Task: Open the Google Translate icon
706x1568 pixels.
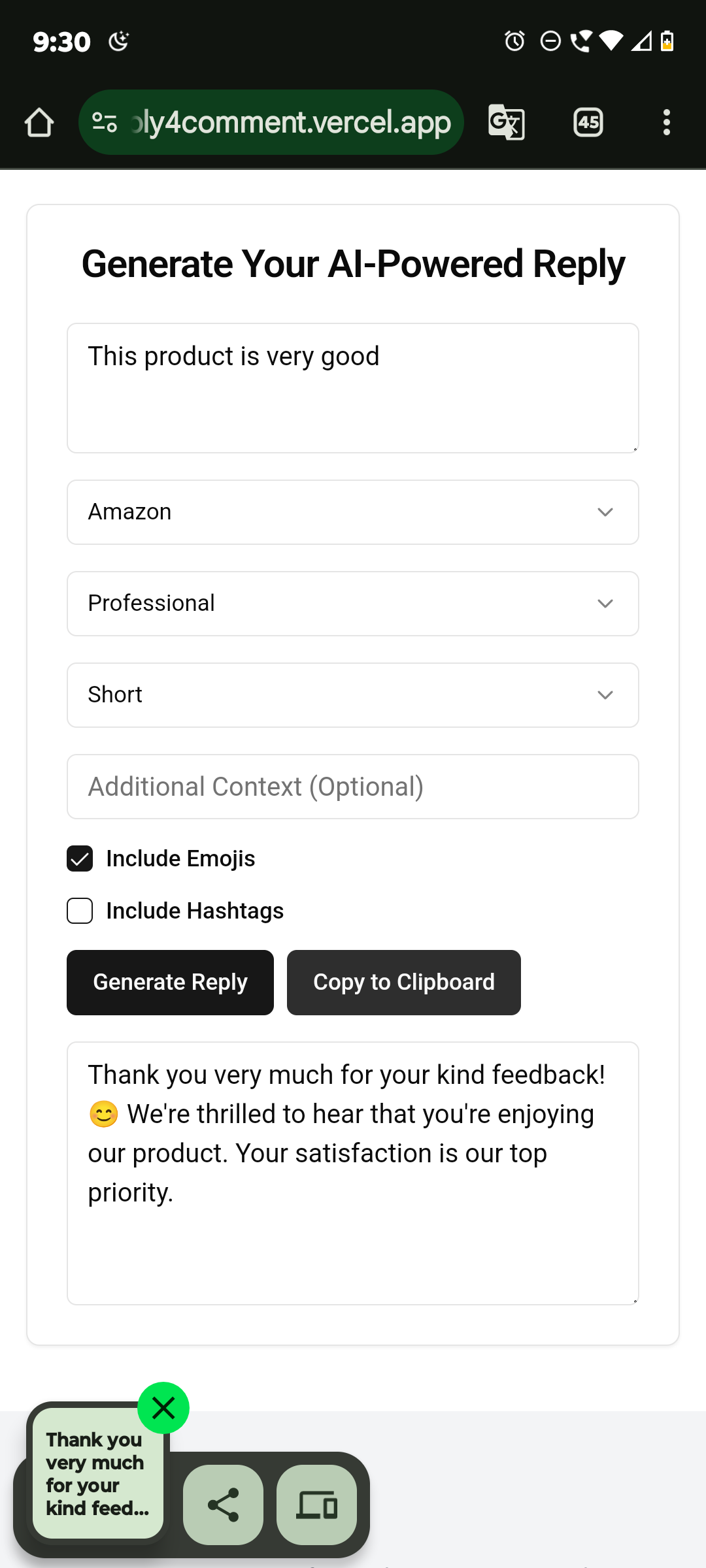Action: [x=507, y=122]
